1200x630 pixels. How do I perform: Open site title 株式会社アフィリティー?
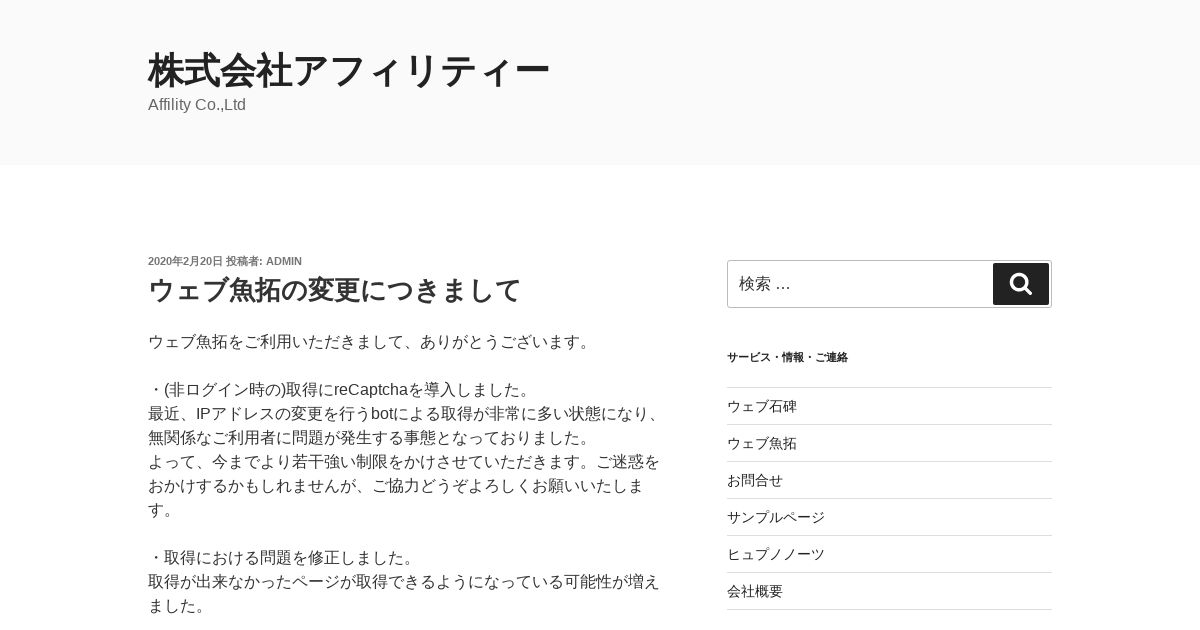pyautogui.click(x=349, y=71)
